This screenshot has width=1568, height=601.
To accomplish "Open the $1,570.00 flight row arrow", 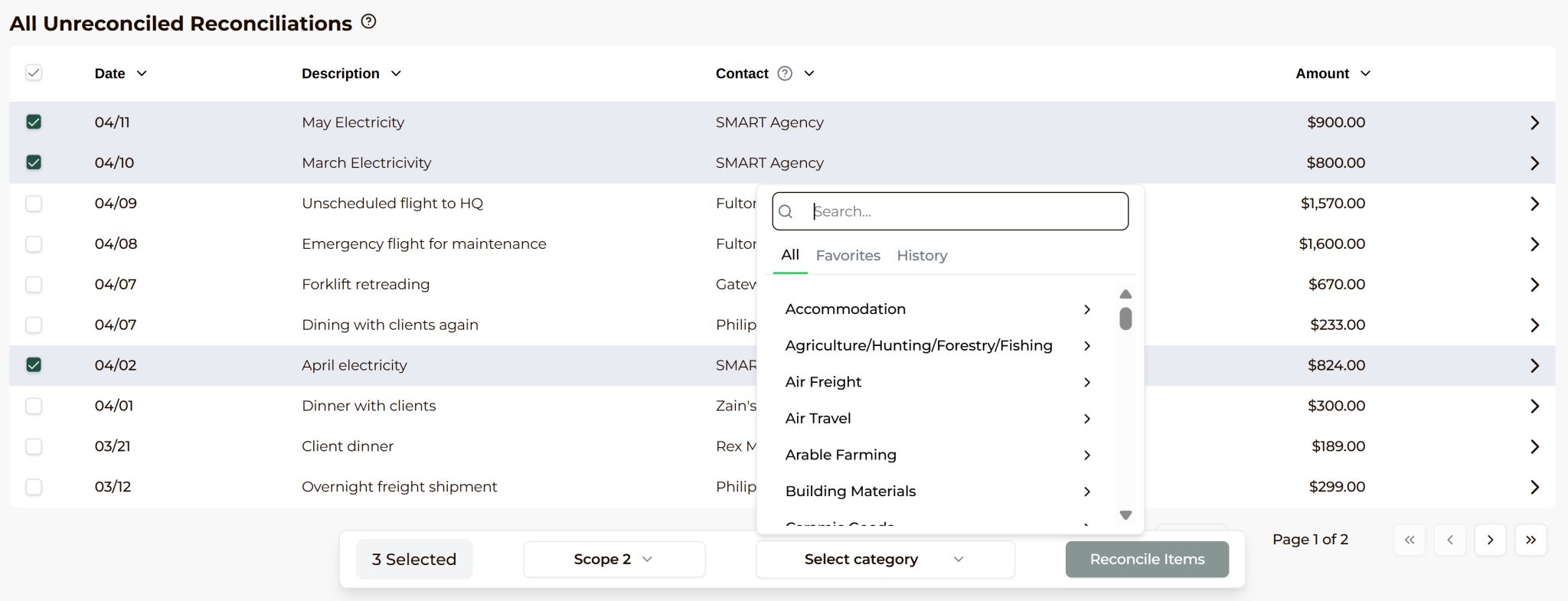I will tap(1534, 204).
